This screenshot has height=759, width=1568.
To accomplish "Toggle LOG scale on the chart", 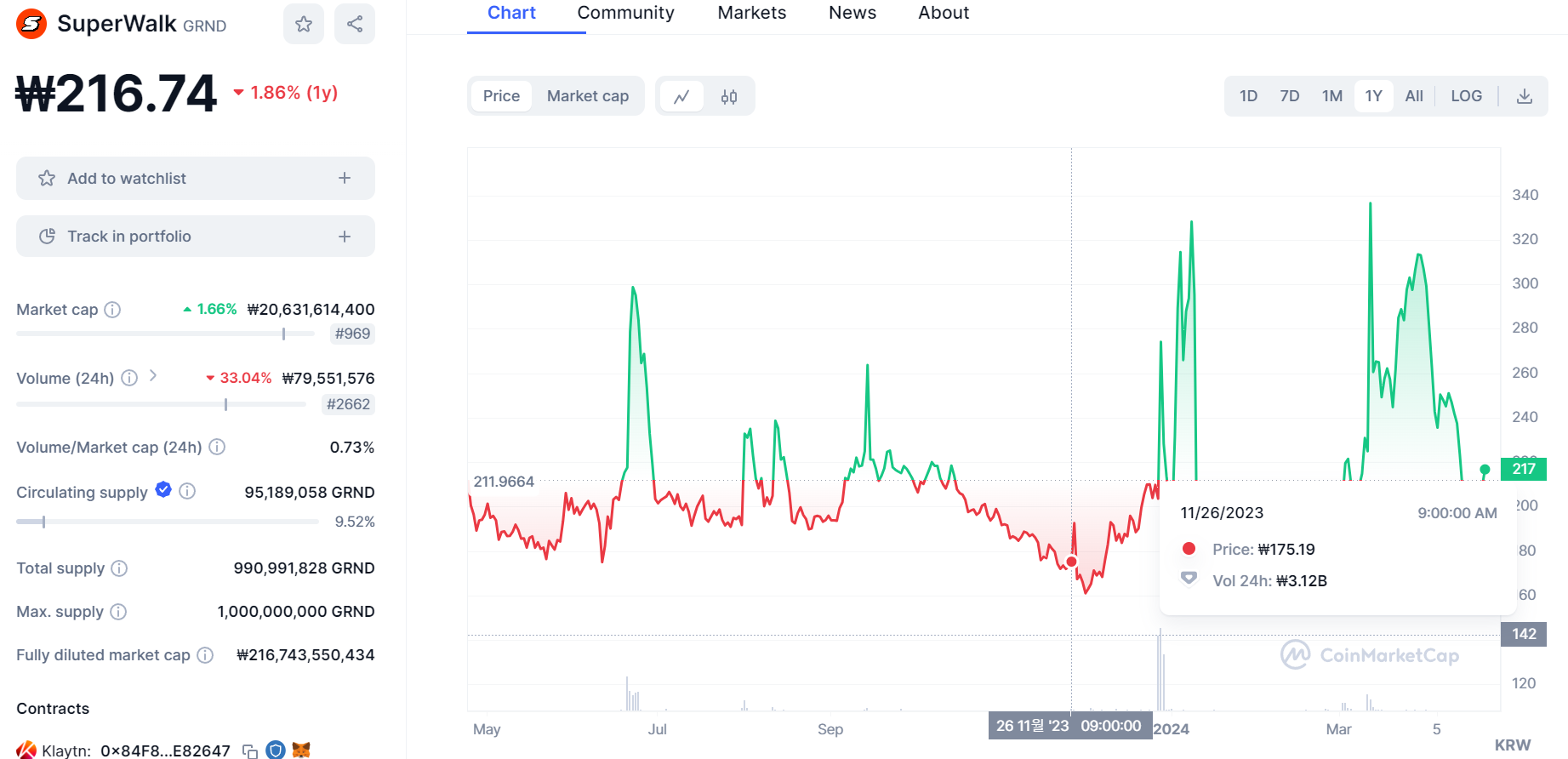I will point(1466,96).
